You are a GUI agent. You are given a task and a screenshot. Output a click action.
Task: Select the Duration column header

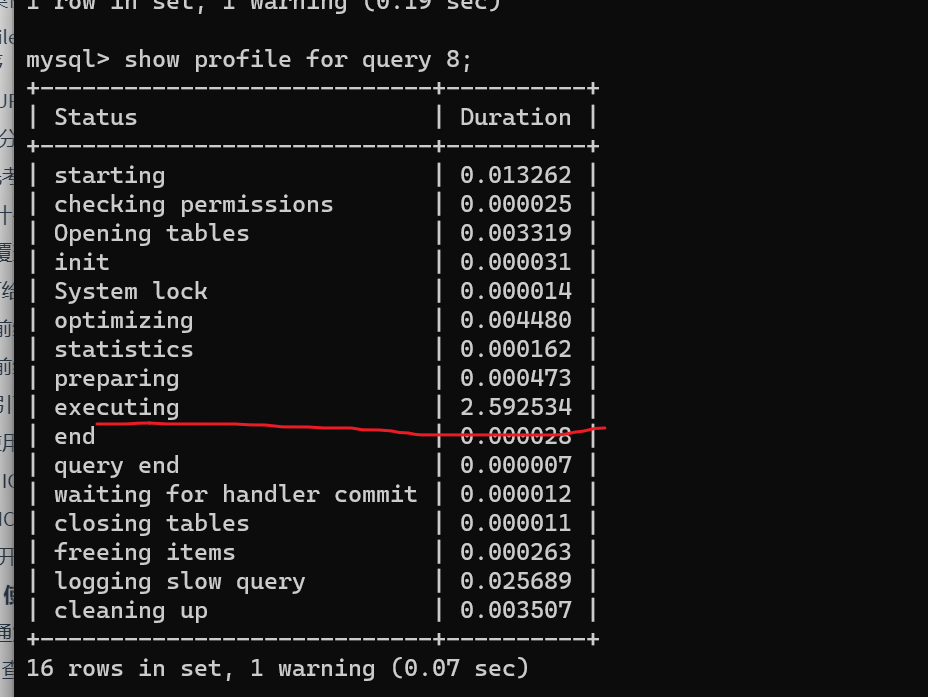click(x=515, y=118)
